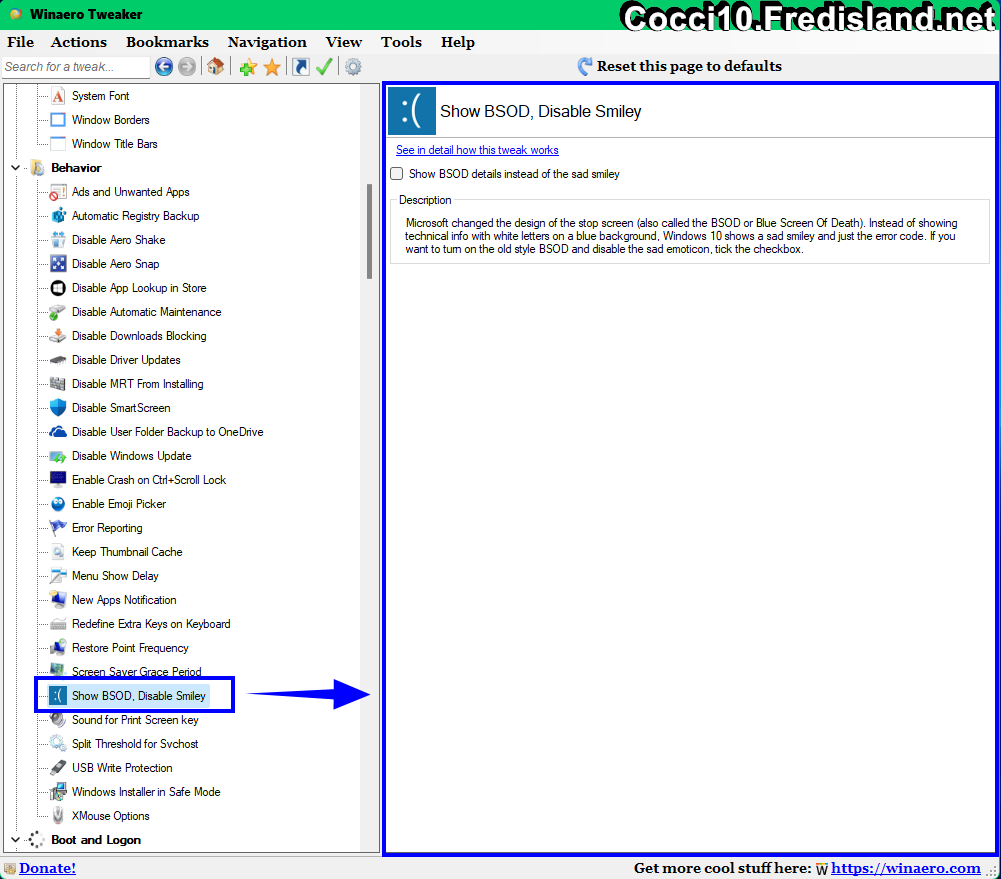Enable Show BSOD details instead of sad smiley
The image size is (1001, 879).
397,174
